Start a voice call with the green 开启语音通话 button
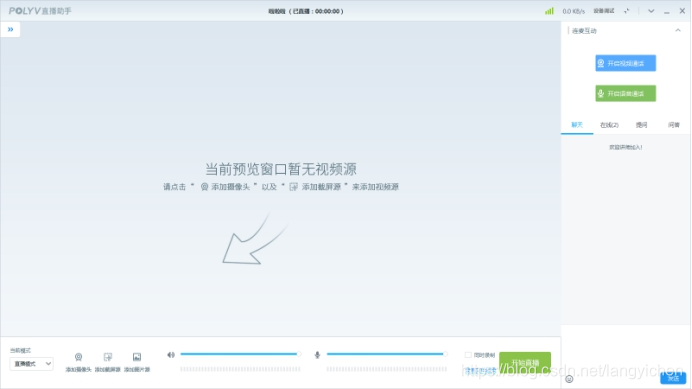This screenshot has width=692, height=389. [625, 94]
